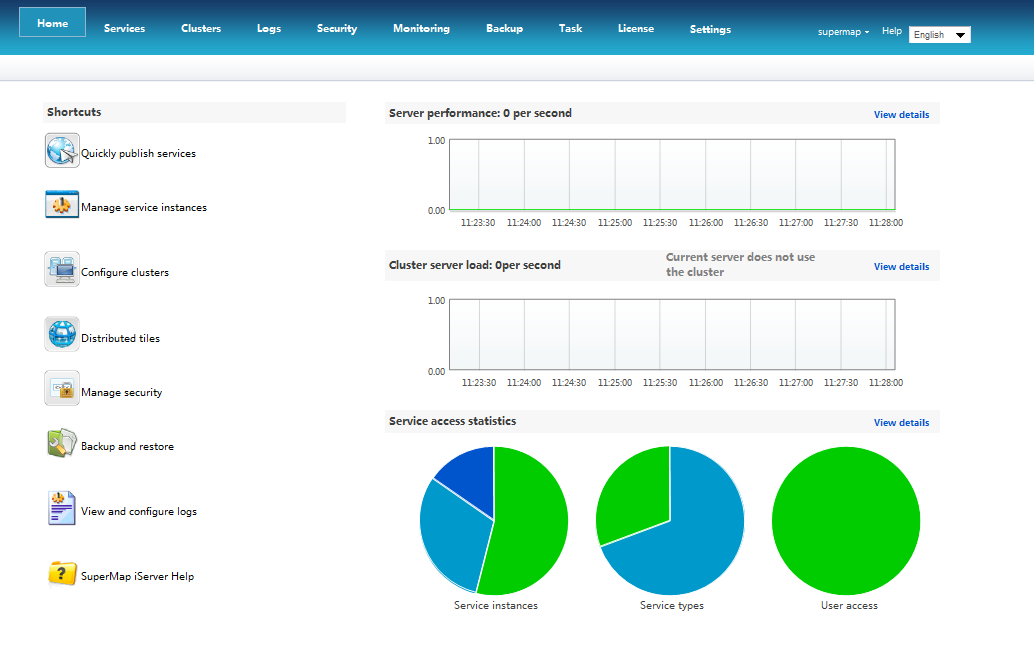The image size is (1034, 654).
Task: Click the Service instances pie chart
Action: click(x=494, y=521)
